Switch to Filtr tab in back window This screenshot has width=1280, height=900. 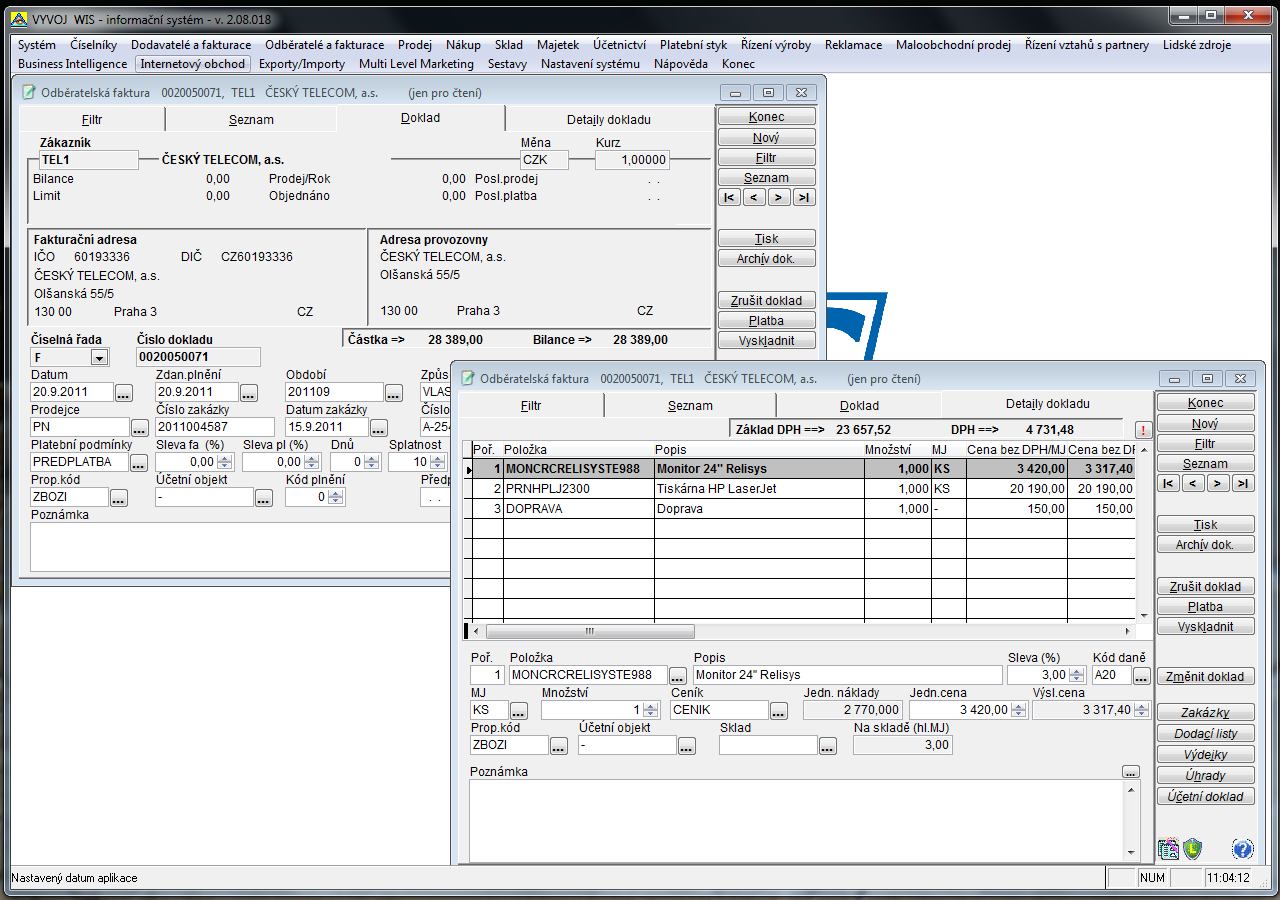click(x=92, y=119)
